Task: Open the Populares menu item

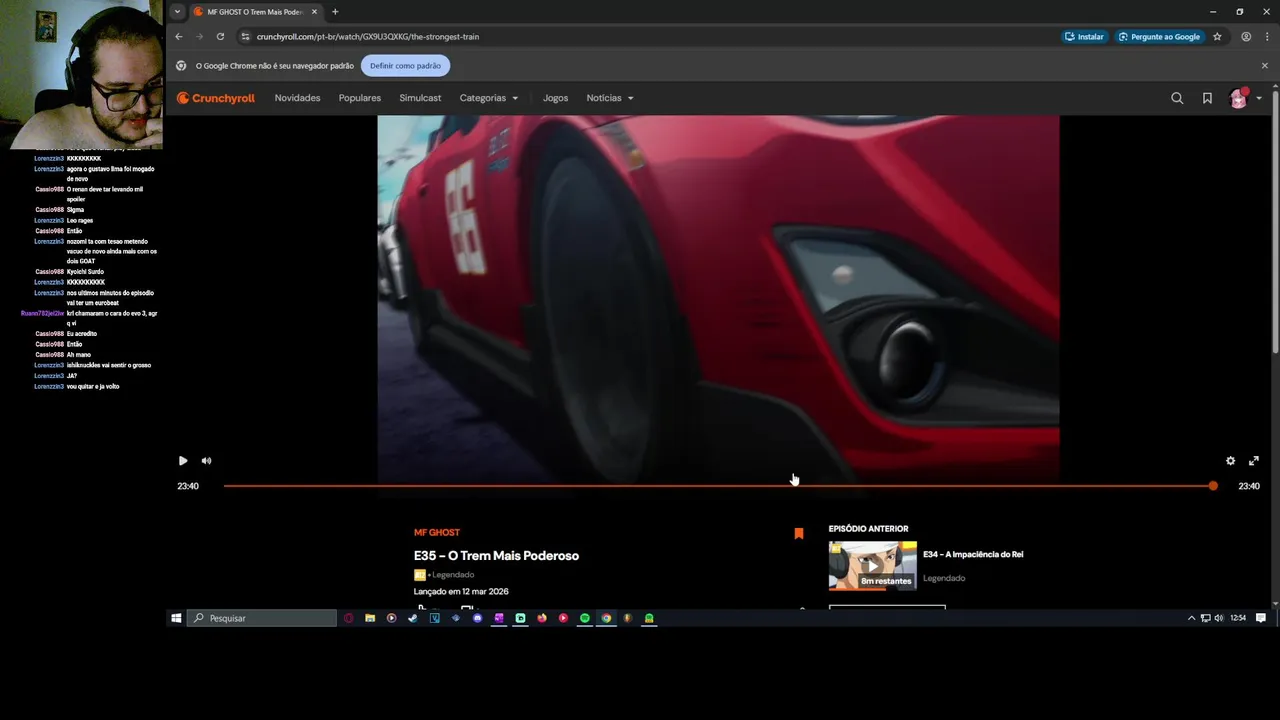Action: pos(360,98)
